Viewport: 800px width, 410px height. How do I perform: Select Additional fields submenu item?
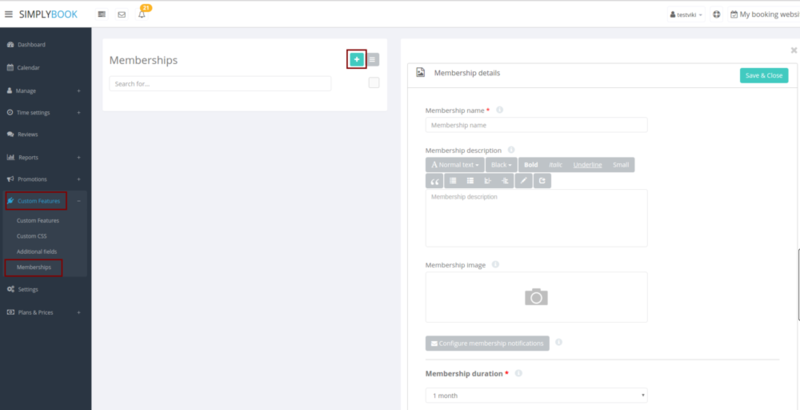point(37,252)
